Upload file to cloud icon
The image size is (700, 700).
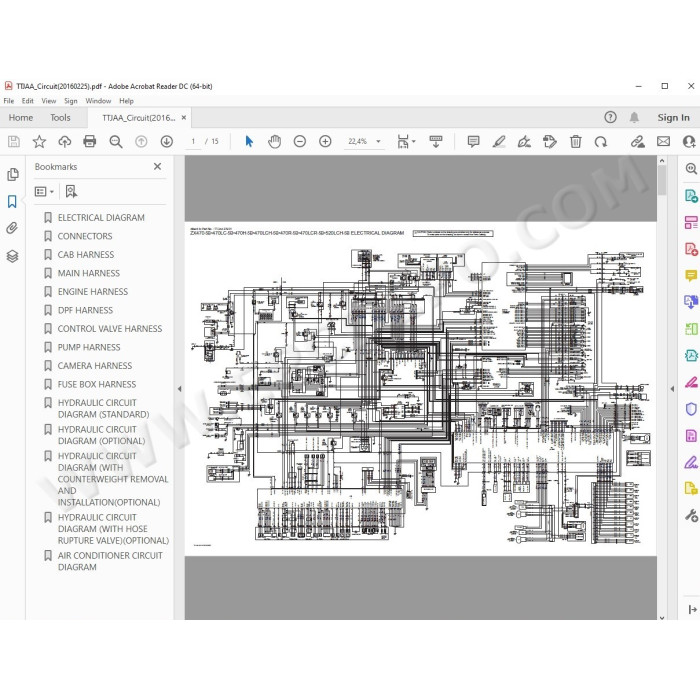[x=65, y=142]
